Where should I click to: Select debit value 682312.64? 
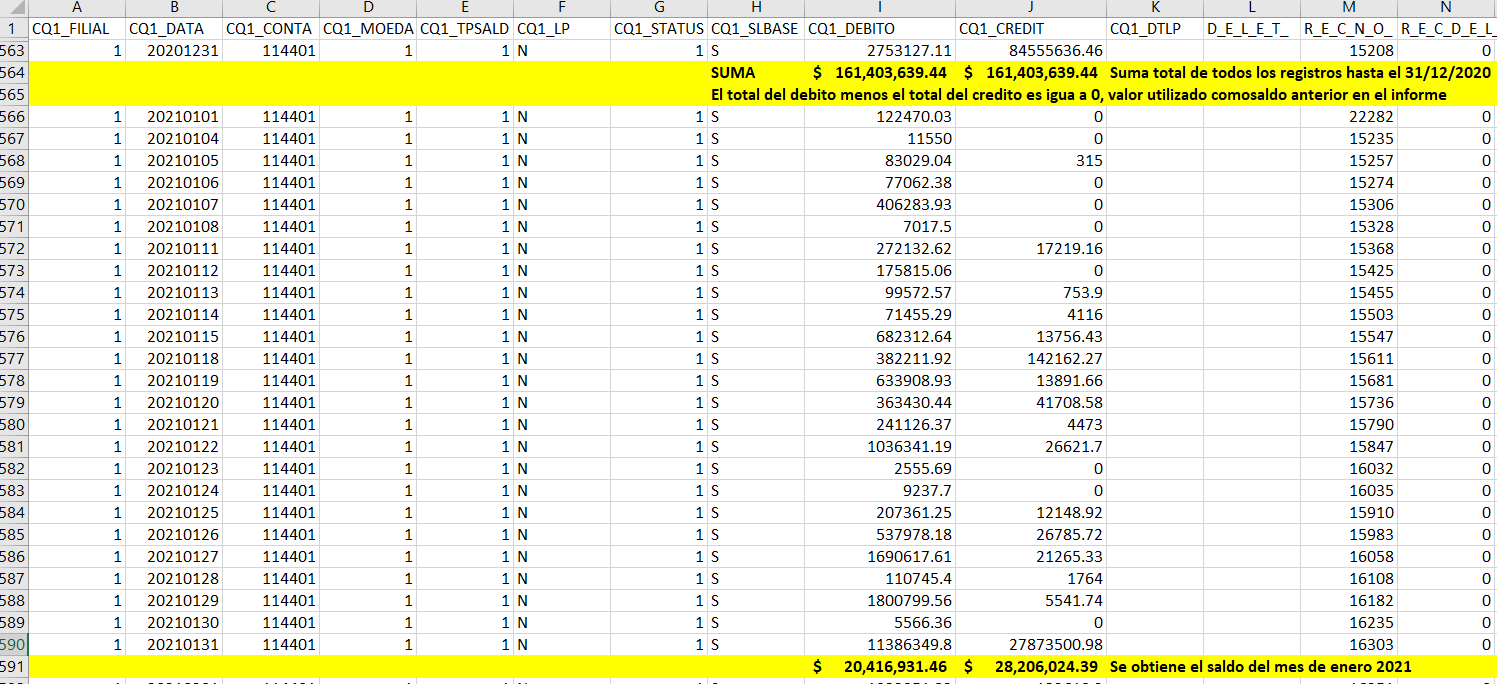(x=880, y=337)
